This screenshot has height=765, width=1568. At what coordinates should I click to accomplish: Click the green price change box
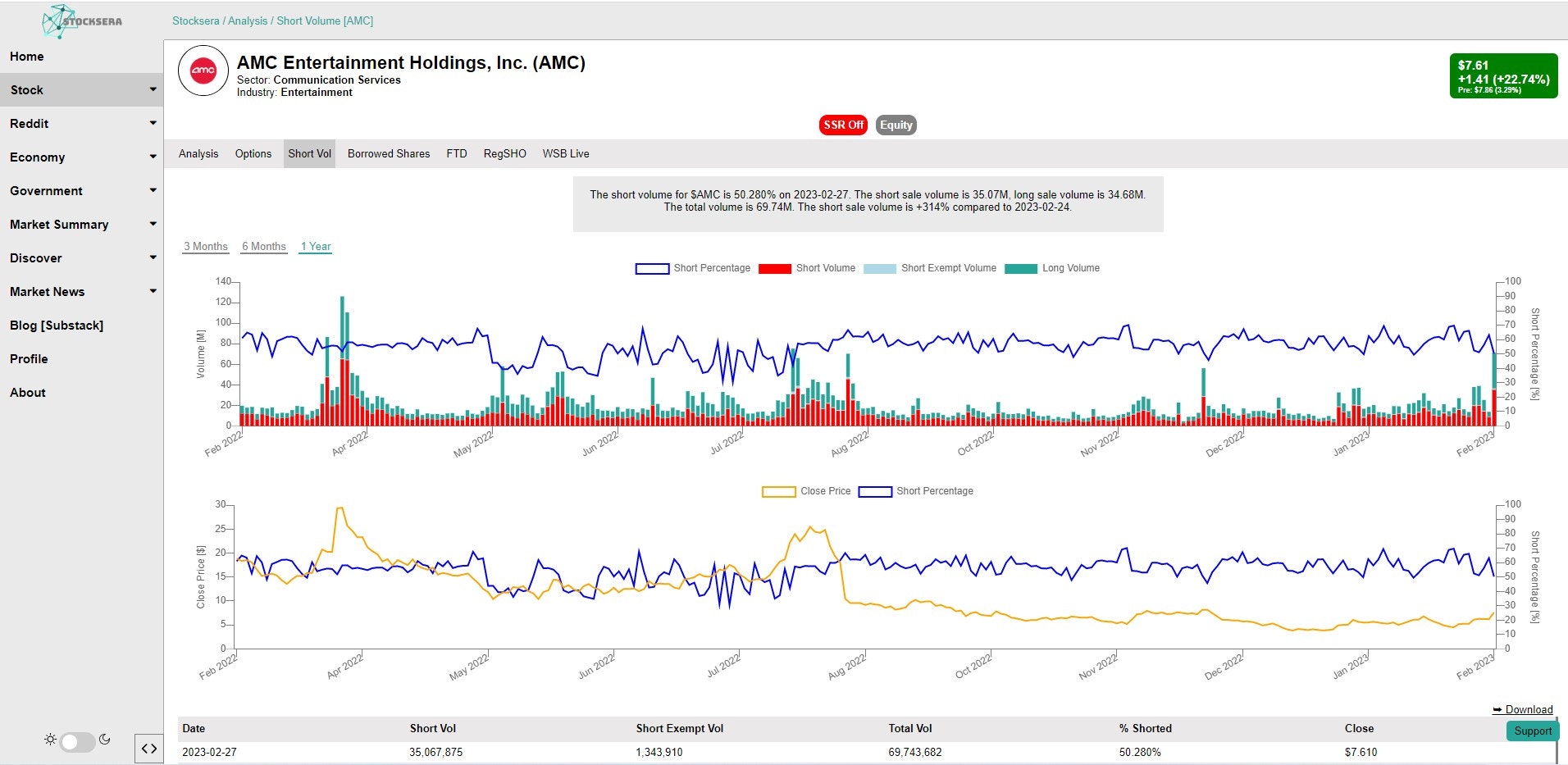click(x=1504, y=76)
